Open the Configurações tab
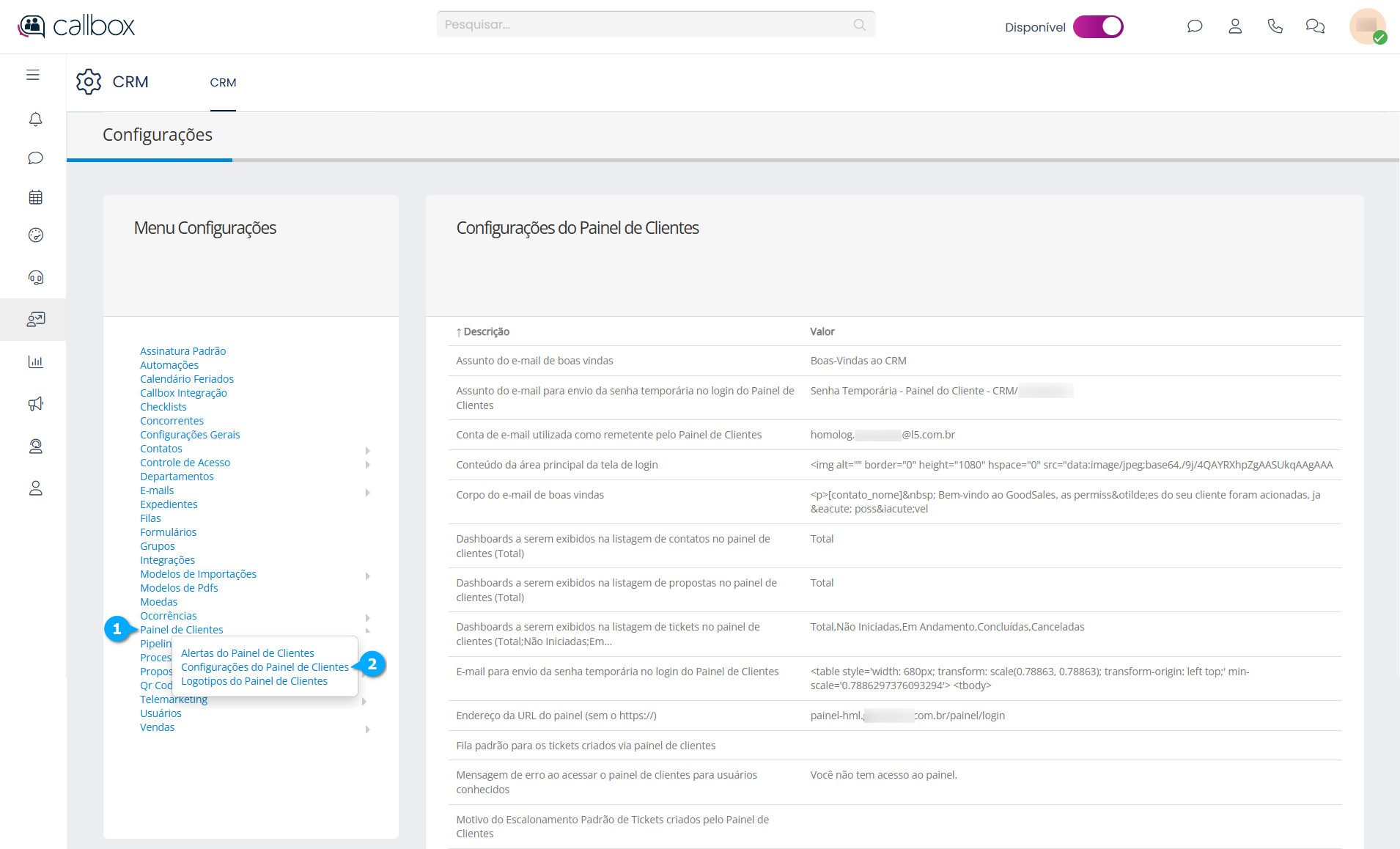 pos(158,135)
